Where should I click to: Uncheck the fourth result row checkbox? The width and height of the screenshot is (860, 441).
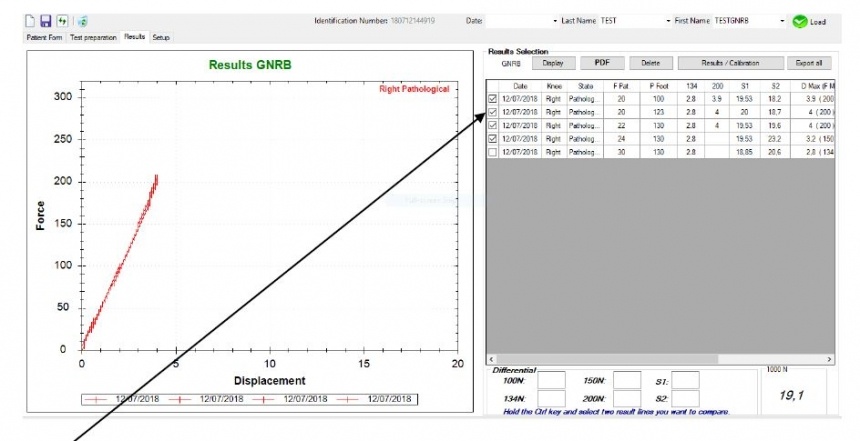(x=492, y=139)
